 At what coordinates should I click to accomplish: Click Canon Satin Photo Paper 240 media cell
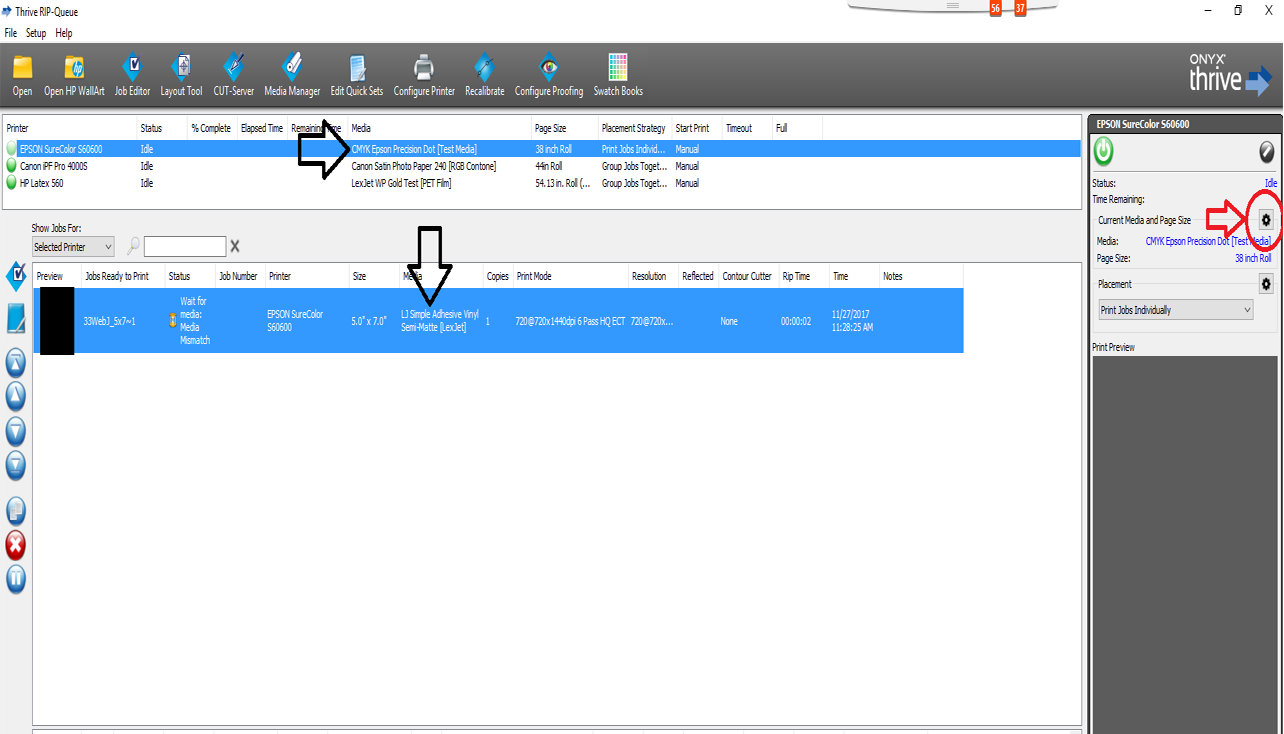tap(424, 166)
